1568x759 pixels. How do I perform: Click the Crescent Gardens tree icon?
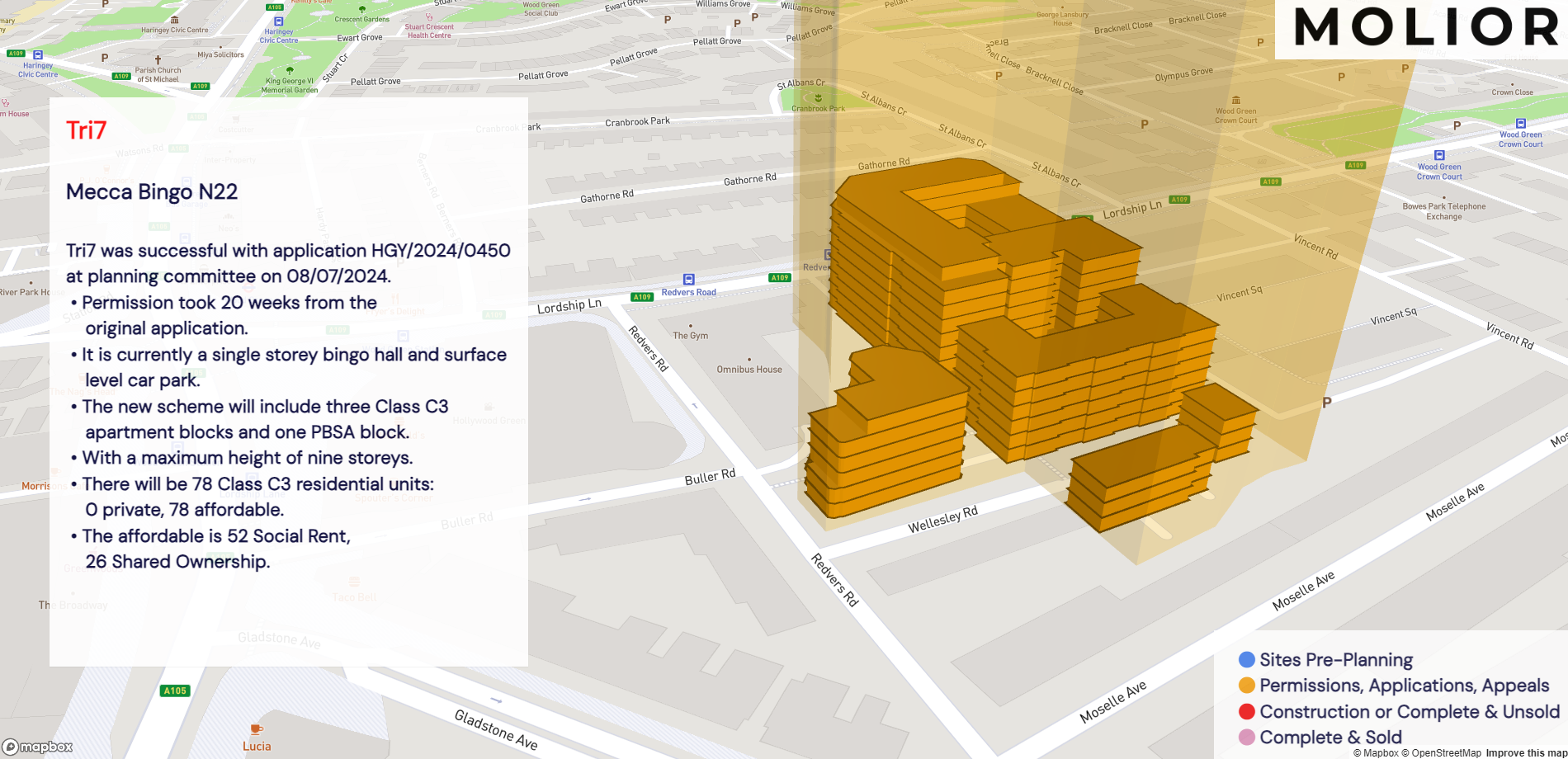[361, 9]
